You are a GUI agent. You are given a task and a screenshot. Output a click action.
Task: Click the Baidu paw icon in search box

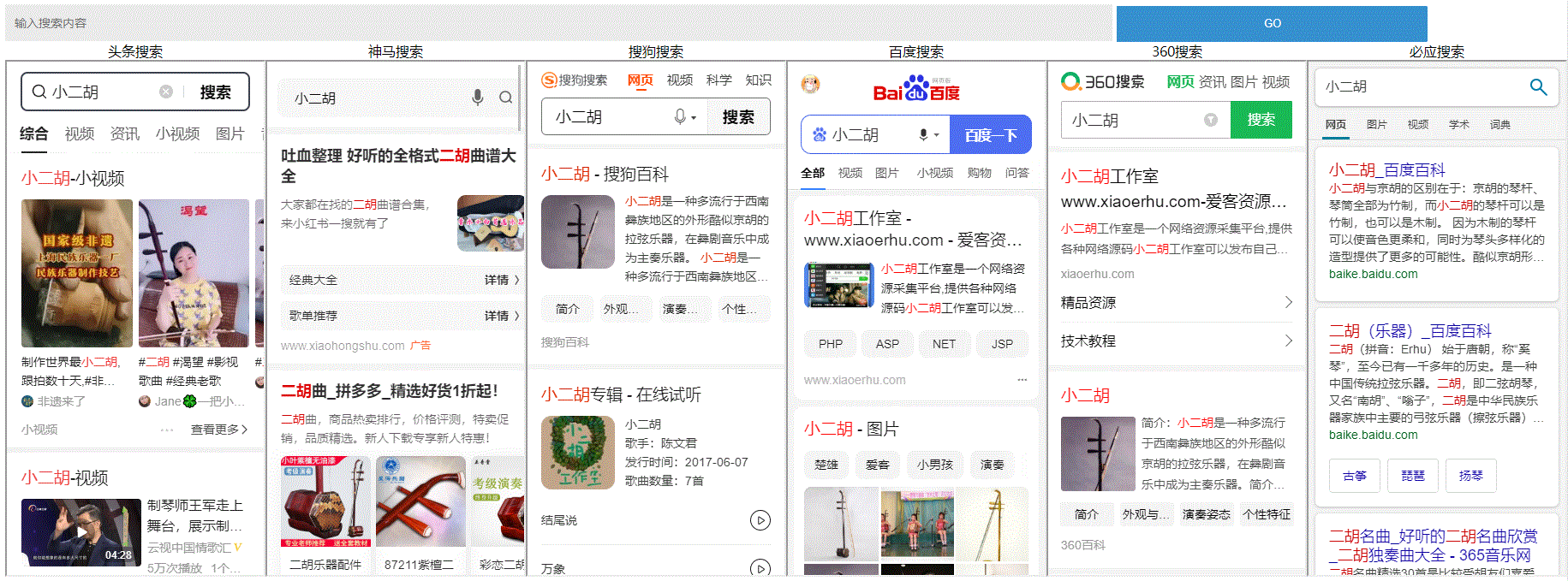pyautogui.click(x=820, y=134)
